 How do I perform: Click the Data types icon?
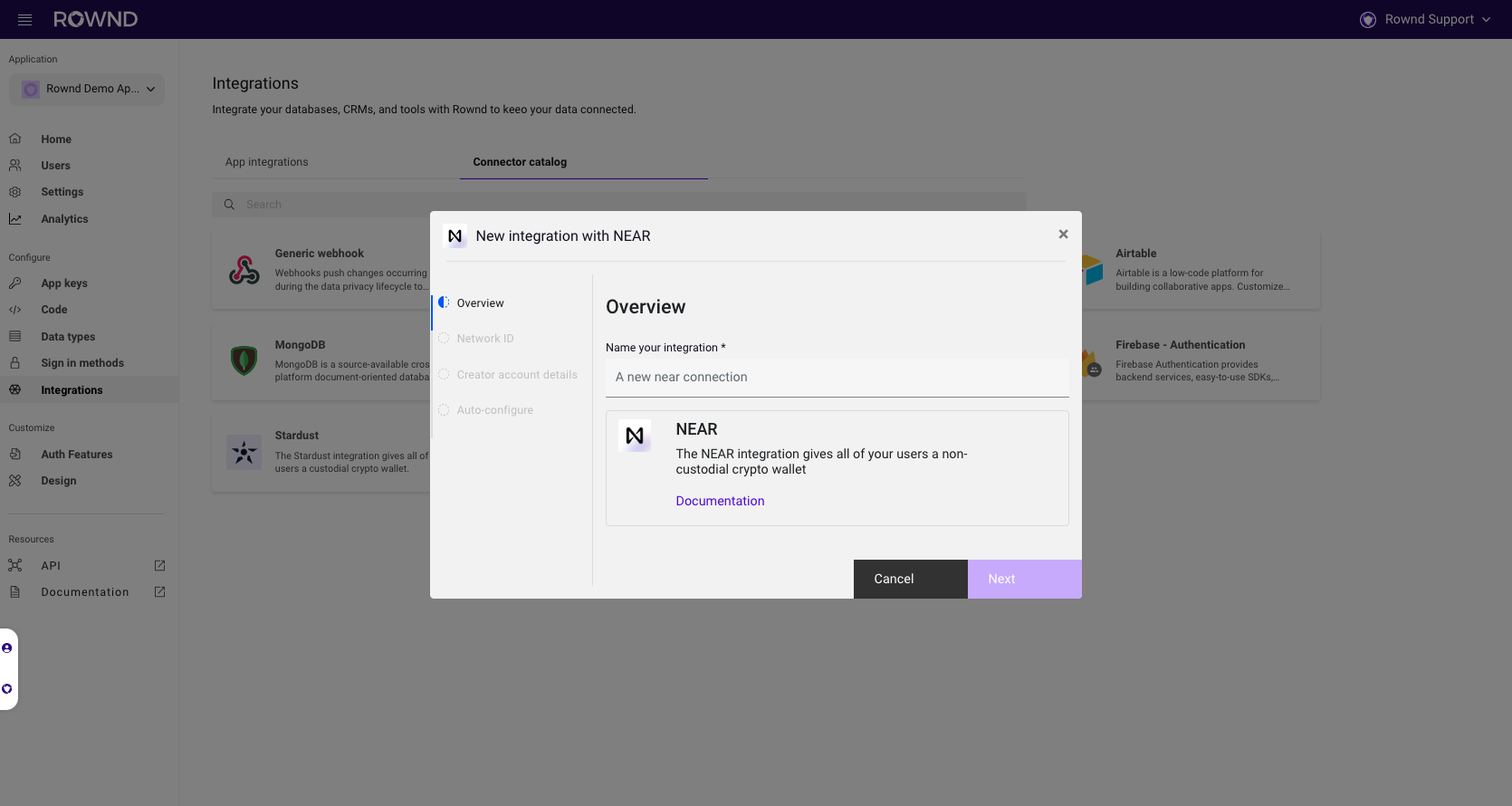tap(15, 336)
